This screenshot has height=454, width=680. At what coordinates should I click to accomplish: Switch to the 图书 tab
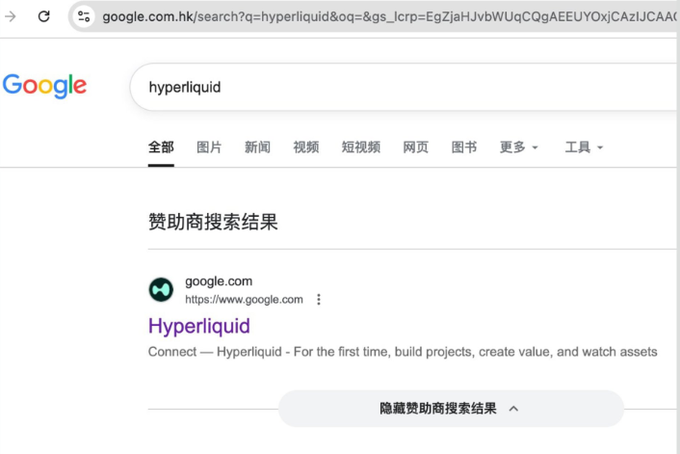464,147
